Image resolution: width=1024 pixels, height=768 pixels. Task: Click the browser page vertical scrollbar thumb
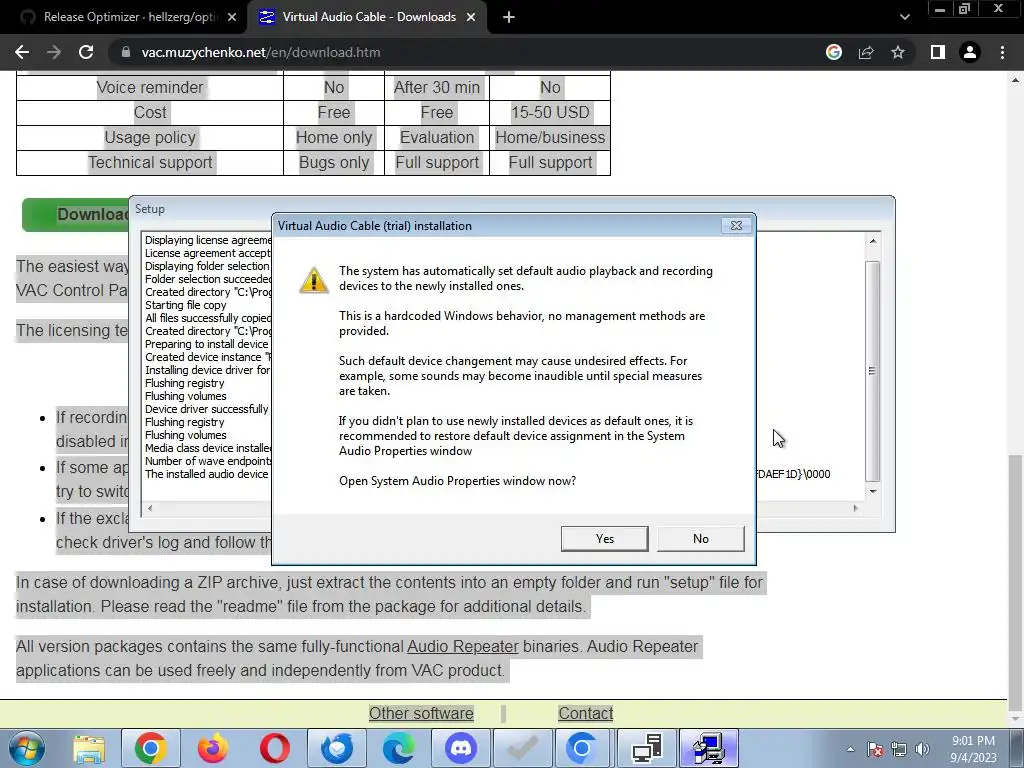pos(1016,581)
